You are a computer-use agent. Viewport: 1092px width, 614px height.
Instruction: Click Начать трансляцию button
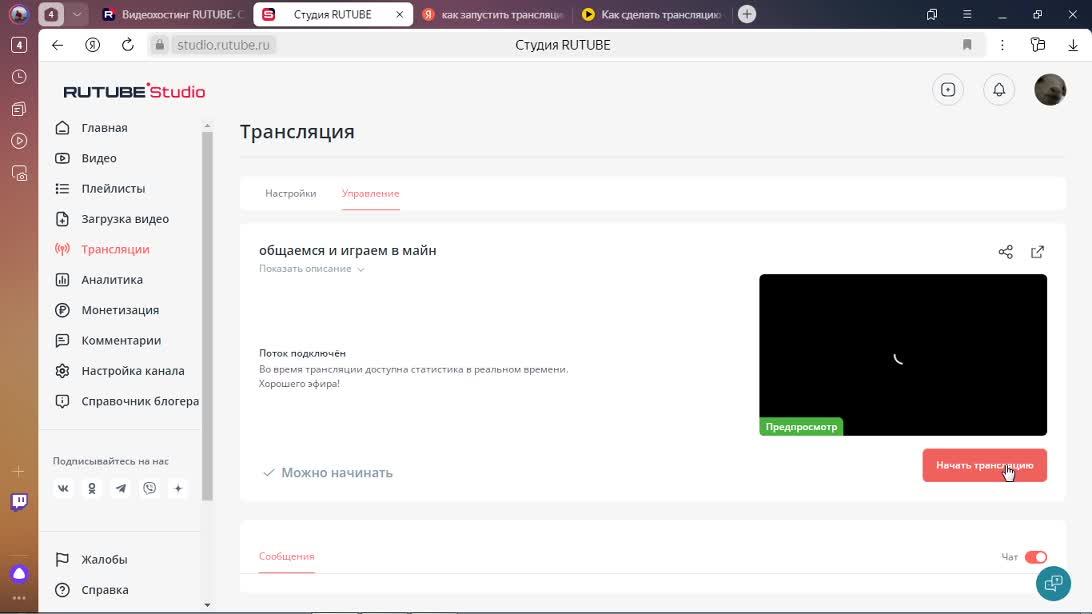tap(985, 465)
